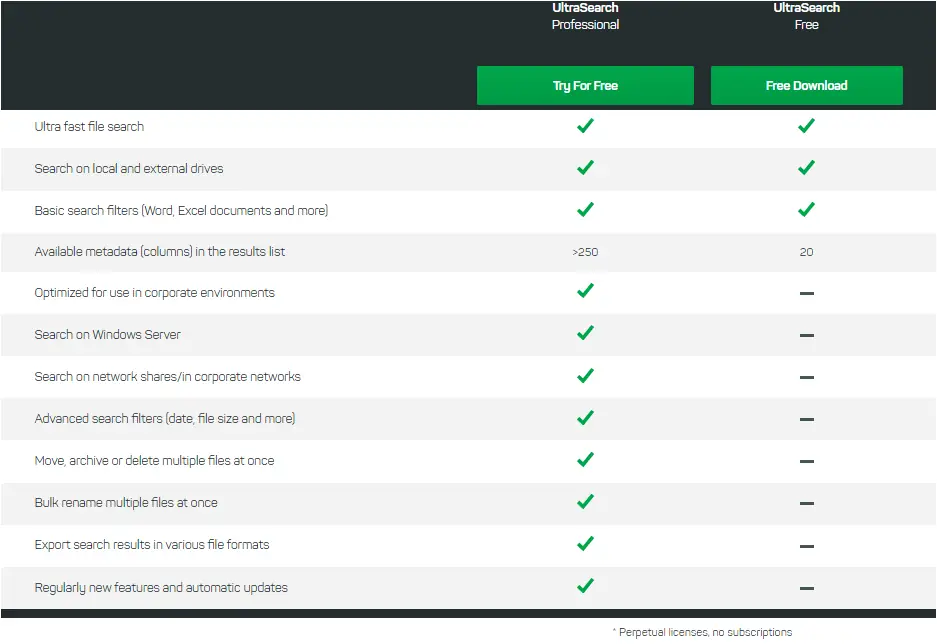Click 'Move, archive or delete multiple files' label
Screen dimensions: 937x644
coord(154,461)
